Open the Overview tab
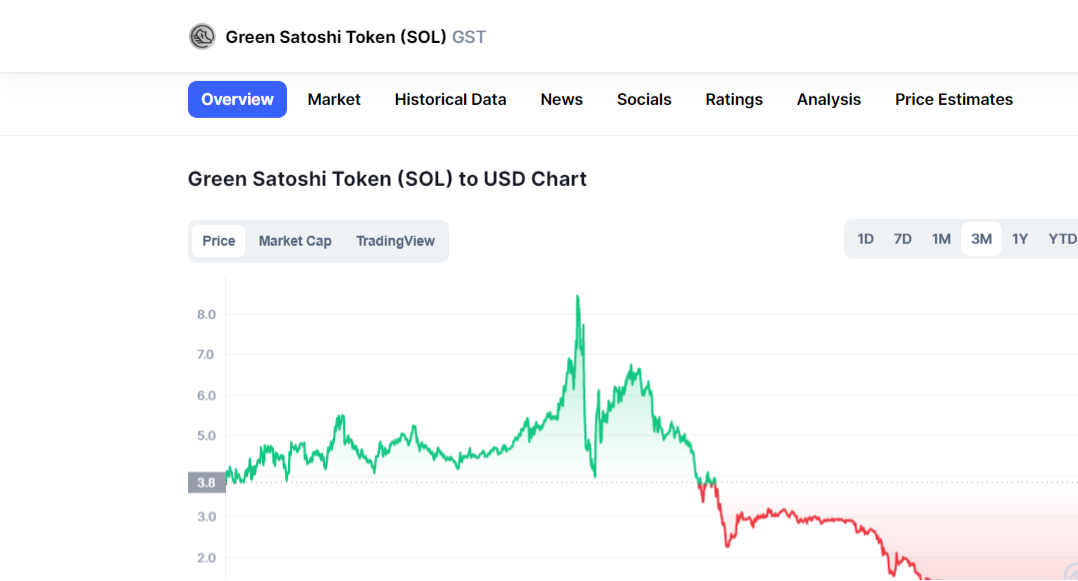Viewport: 1078px width, 581px height. click(237, 99)
